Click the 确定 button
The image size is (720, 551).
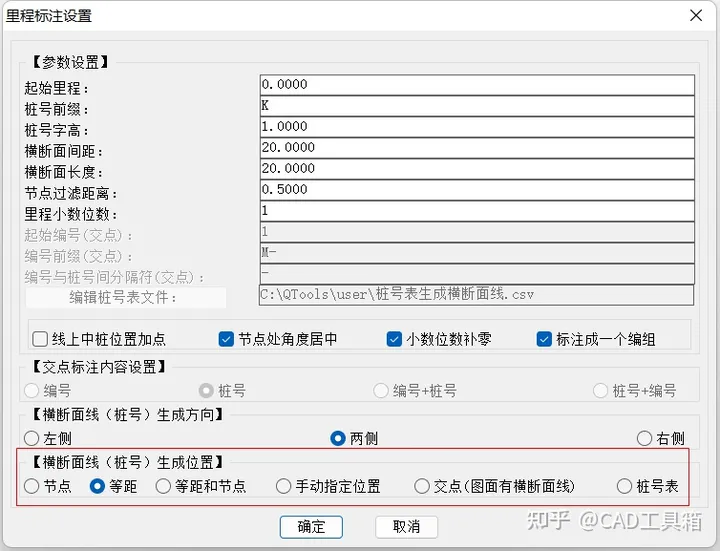[311, 527]
